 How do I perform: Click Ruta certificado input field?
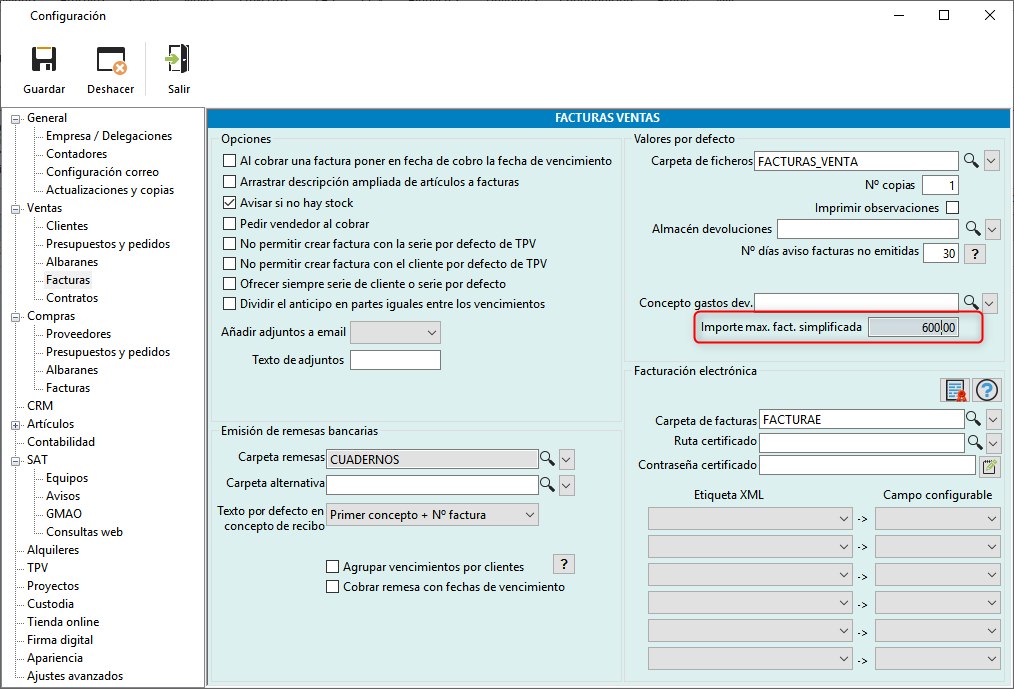tap(861, 443)
